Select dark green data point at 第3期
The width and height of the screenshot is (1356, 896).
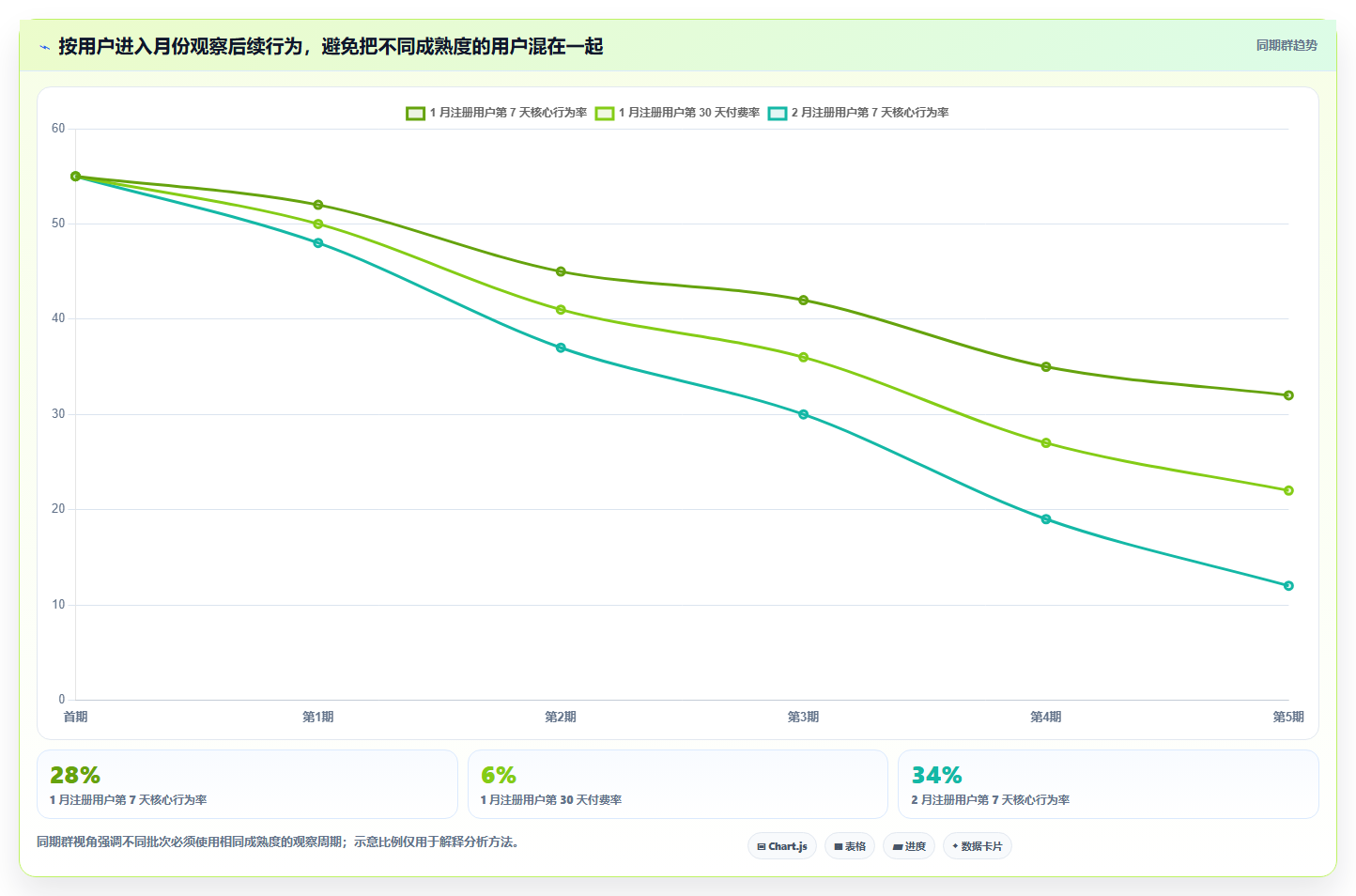tap(803, 301)
